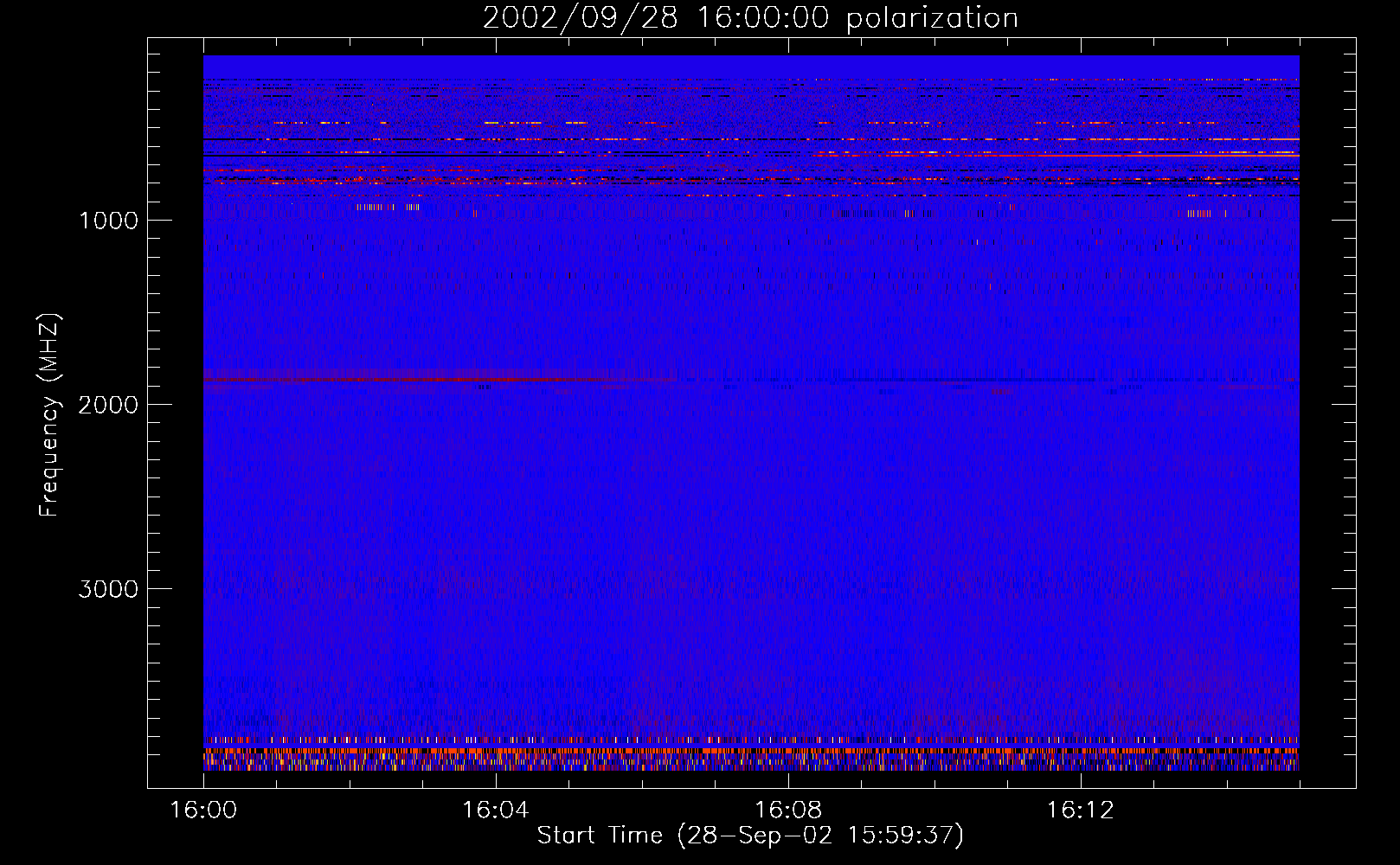Click the 16:00 time axis label
The height and width of the screenshot is (865, 1400).
(203, 811)
